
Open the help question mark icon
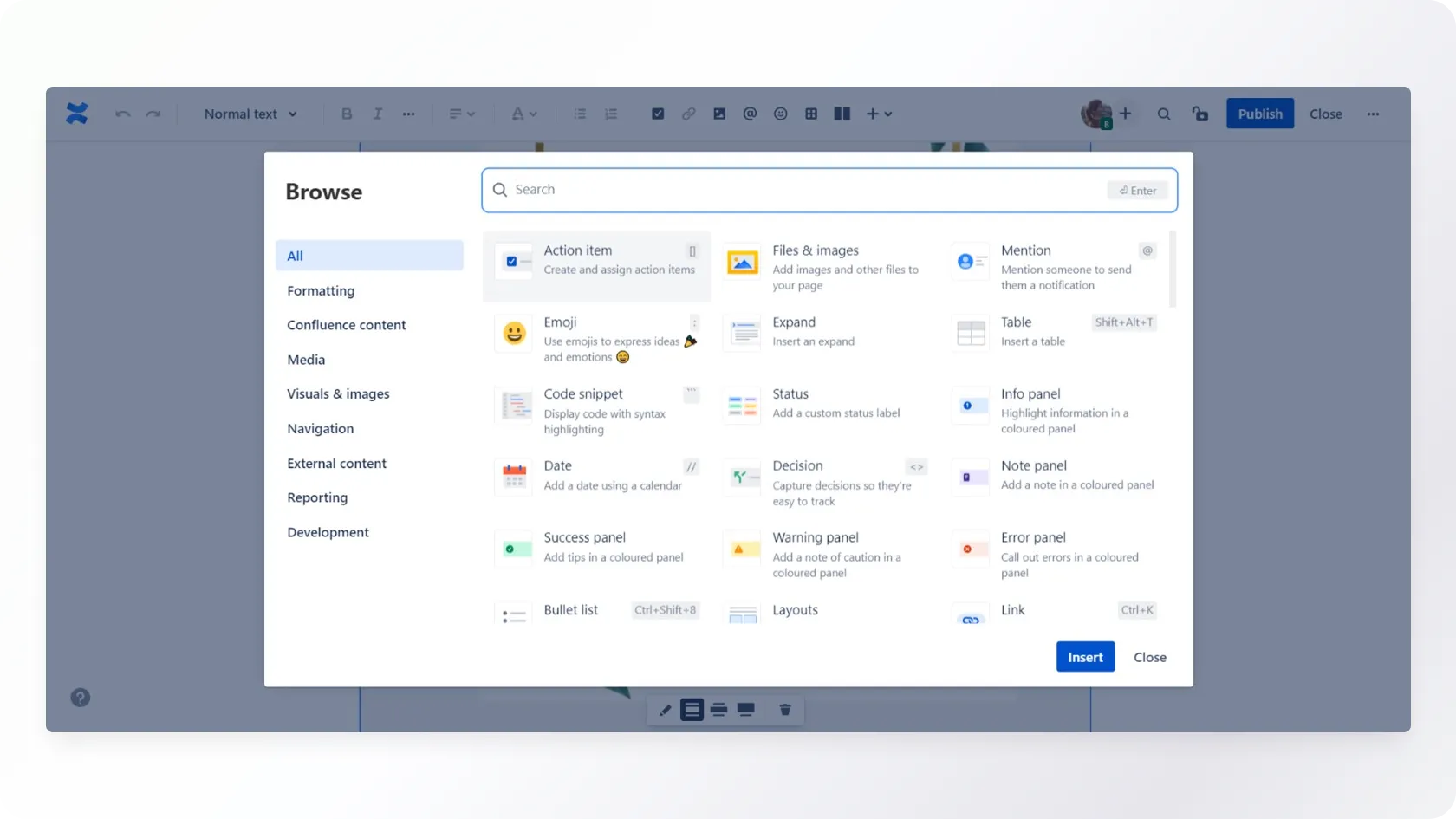[81, 698]
